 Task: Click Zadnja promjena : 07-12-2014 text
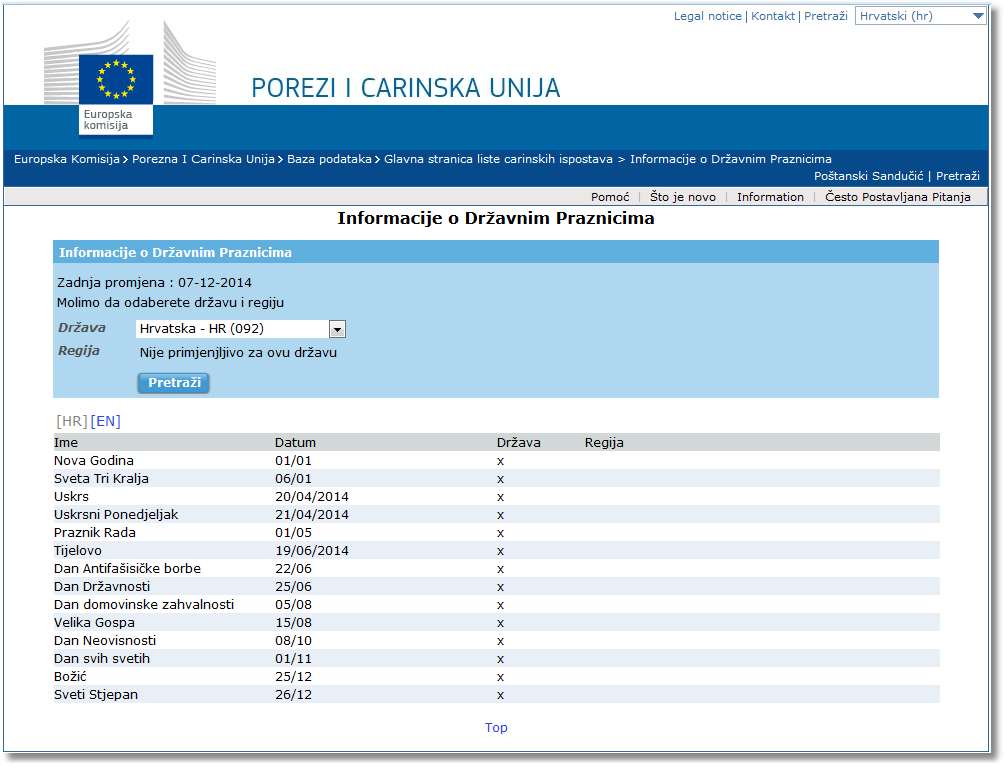pos(154,283)
